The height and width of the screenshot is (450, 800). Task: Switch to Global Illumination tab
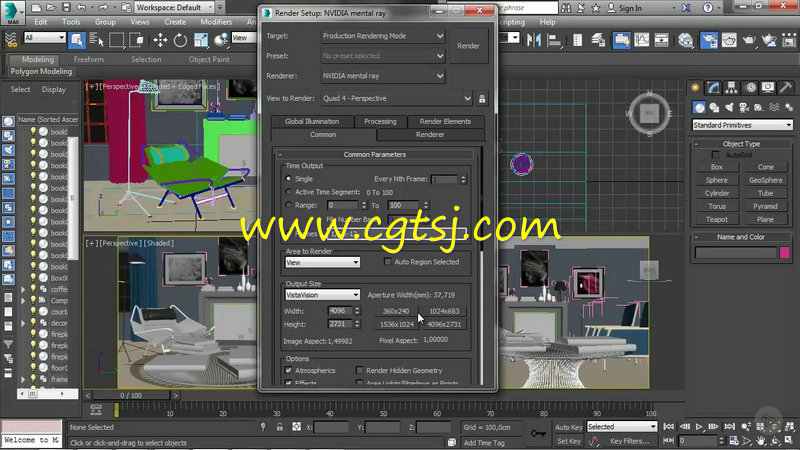pyautogui.click(x=312, y=121)
